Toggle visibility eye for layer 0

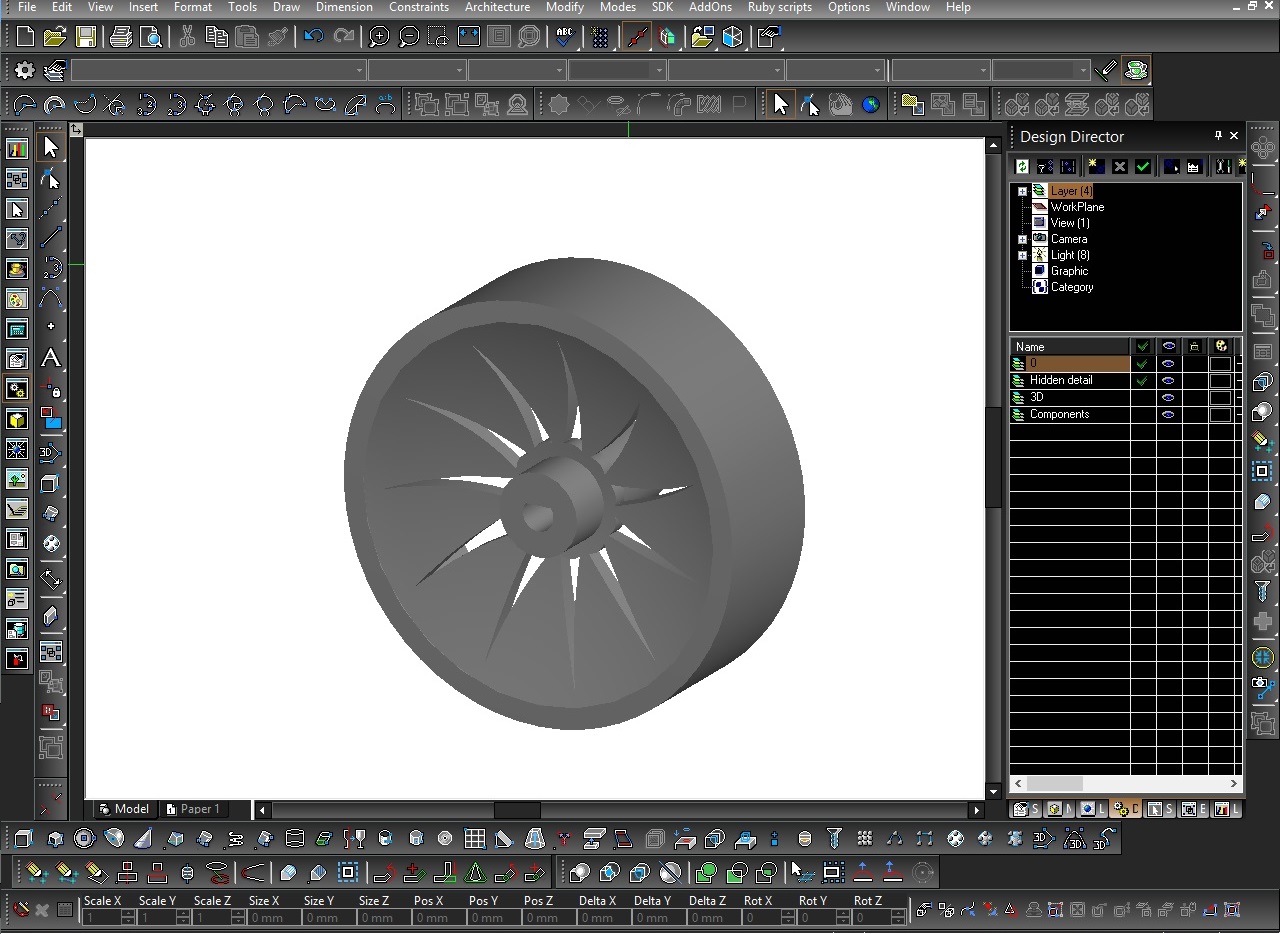coord(1168,364)
